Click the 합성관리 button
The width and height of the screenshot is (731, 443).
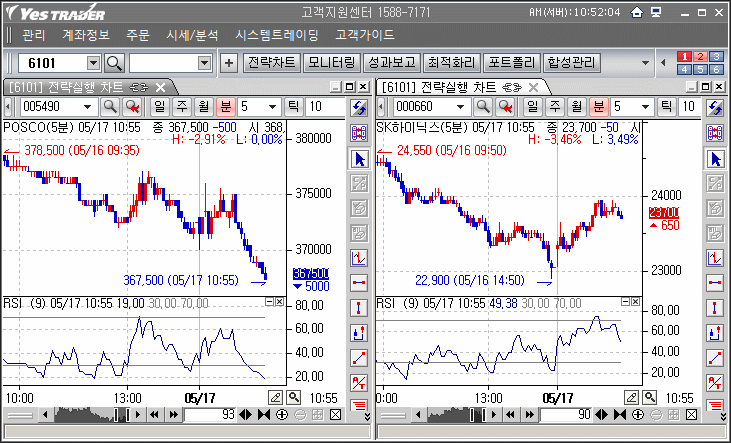(x=572, y=63)
